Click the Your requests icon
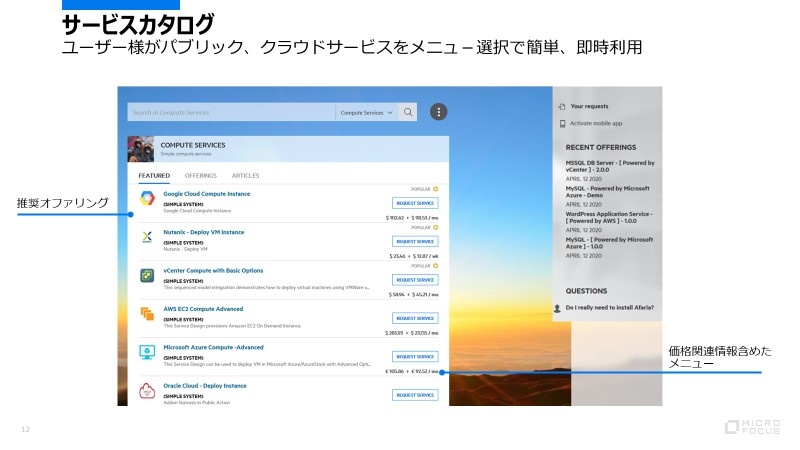Viewport: 800px width, 450px height. pyautogui.click(x=561, y=106)
